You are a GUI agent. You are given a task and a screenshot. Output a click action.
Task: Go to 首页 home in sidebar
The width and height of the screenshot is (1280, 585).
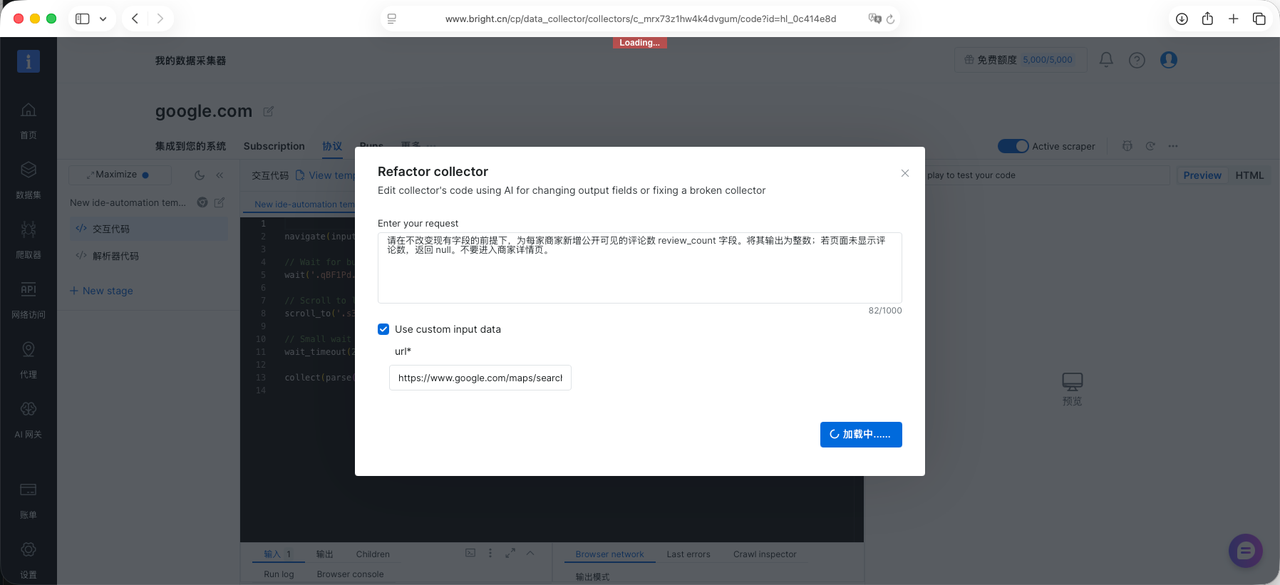(x=28, y=120)
